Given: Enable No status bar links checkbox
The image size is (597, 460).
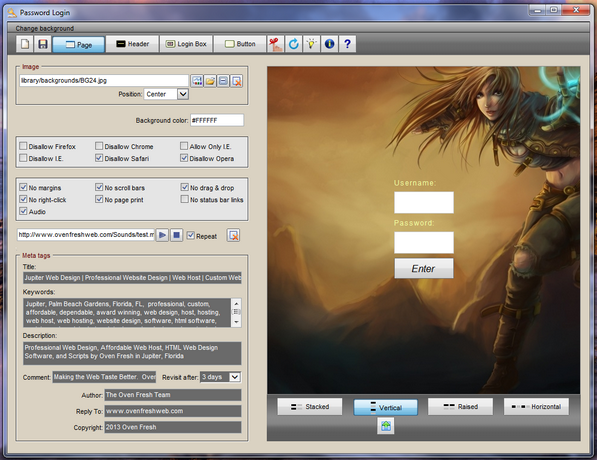Looking at the screenshot, I should point(184,199).
